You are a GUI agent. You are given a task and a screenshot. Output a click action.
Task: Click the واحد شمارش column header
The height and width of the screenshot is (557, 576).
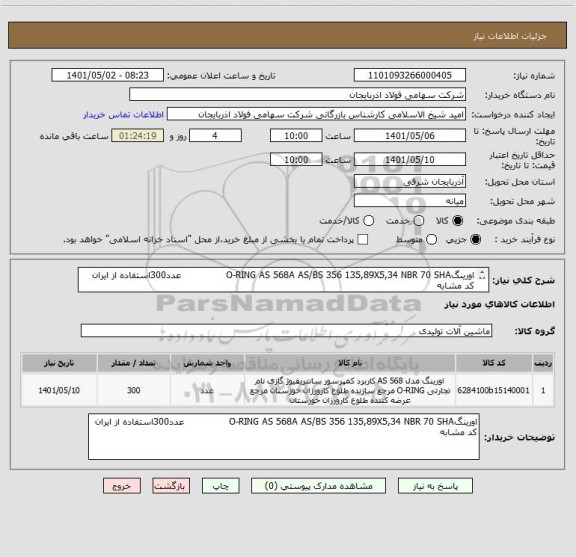pyautogui.click(x=207, y=363)
